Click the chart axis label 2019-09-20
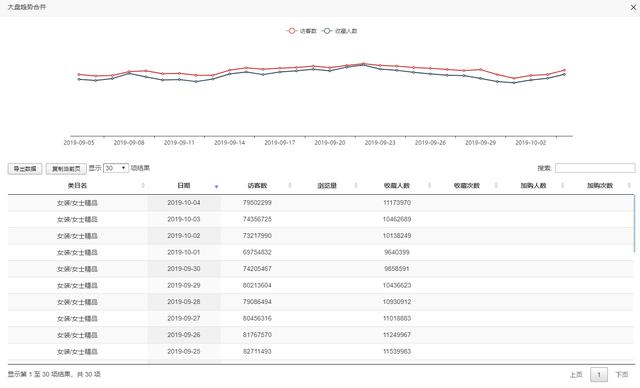This screenshot has height=388, width=640. (330, 143)
